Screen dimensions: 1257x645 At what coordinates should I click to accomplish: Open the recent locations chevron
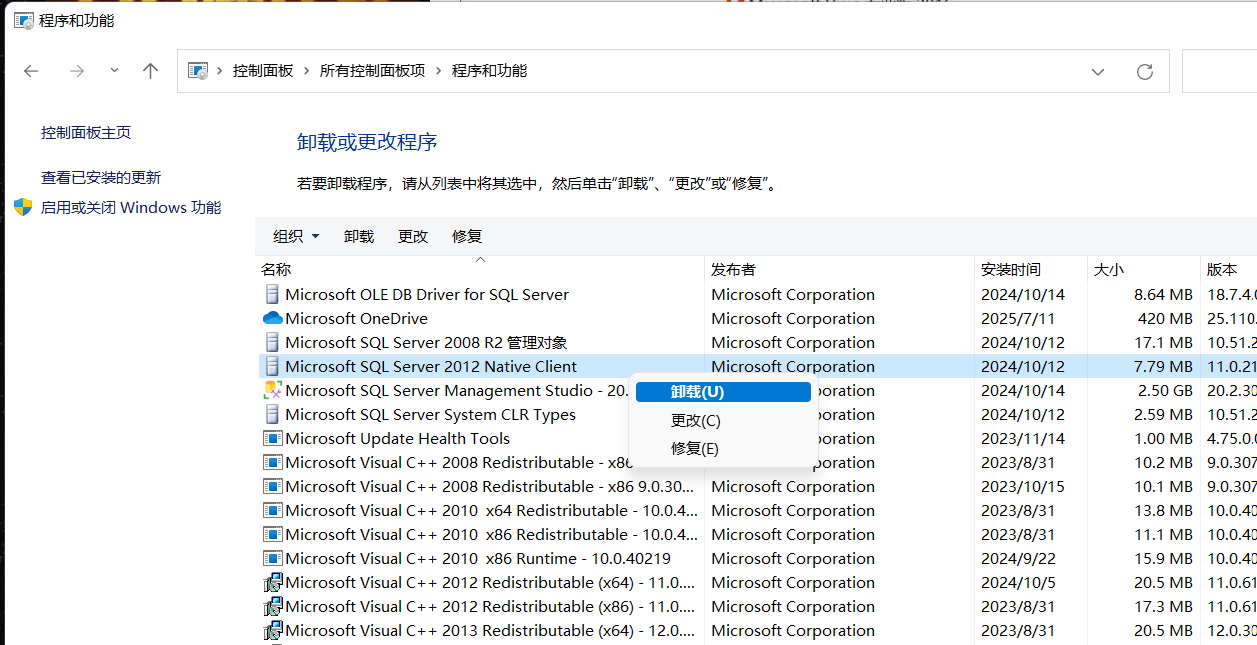click(114, 71)
